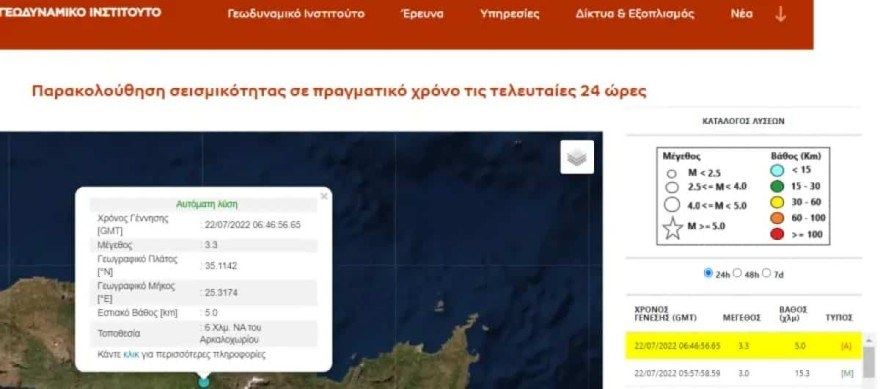Click the red '>= 100' depth legend circle
Viewport: 880px width, 389px height.
pyautogui.click(x=777, y=234)
